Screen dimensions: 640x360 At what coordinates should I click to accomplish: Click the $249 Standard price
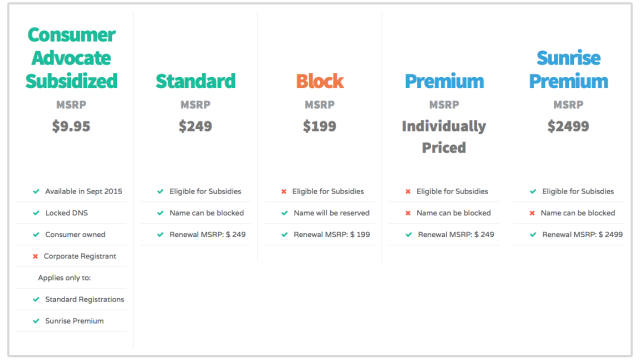point(196,126)
